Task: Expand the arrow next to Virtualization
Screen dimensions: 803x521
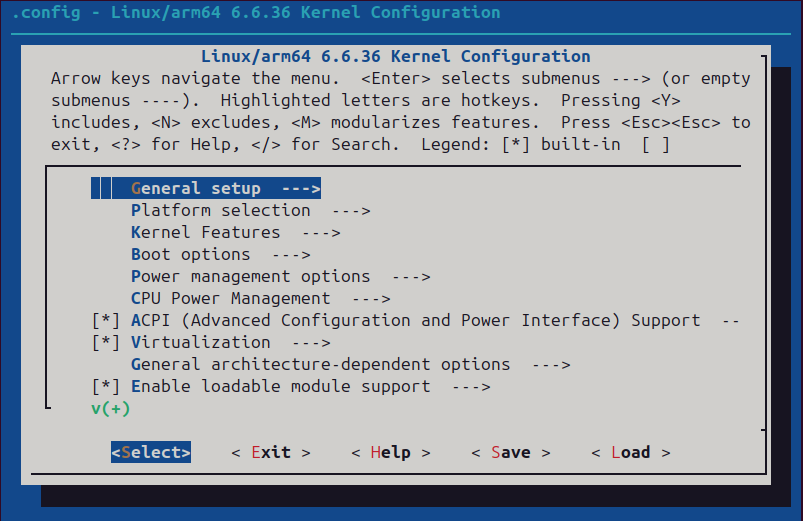Action: pos(310,342)
